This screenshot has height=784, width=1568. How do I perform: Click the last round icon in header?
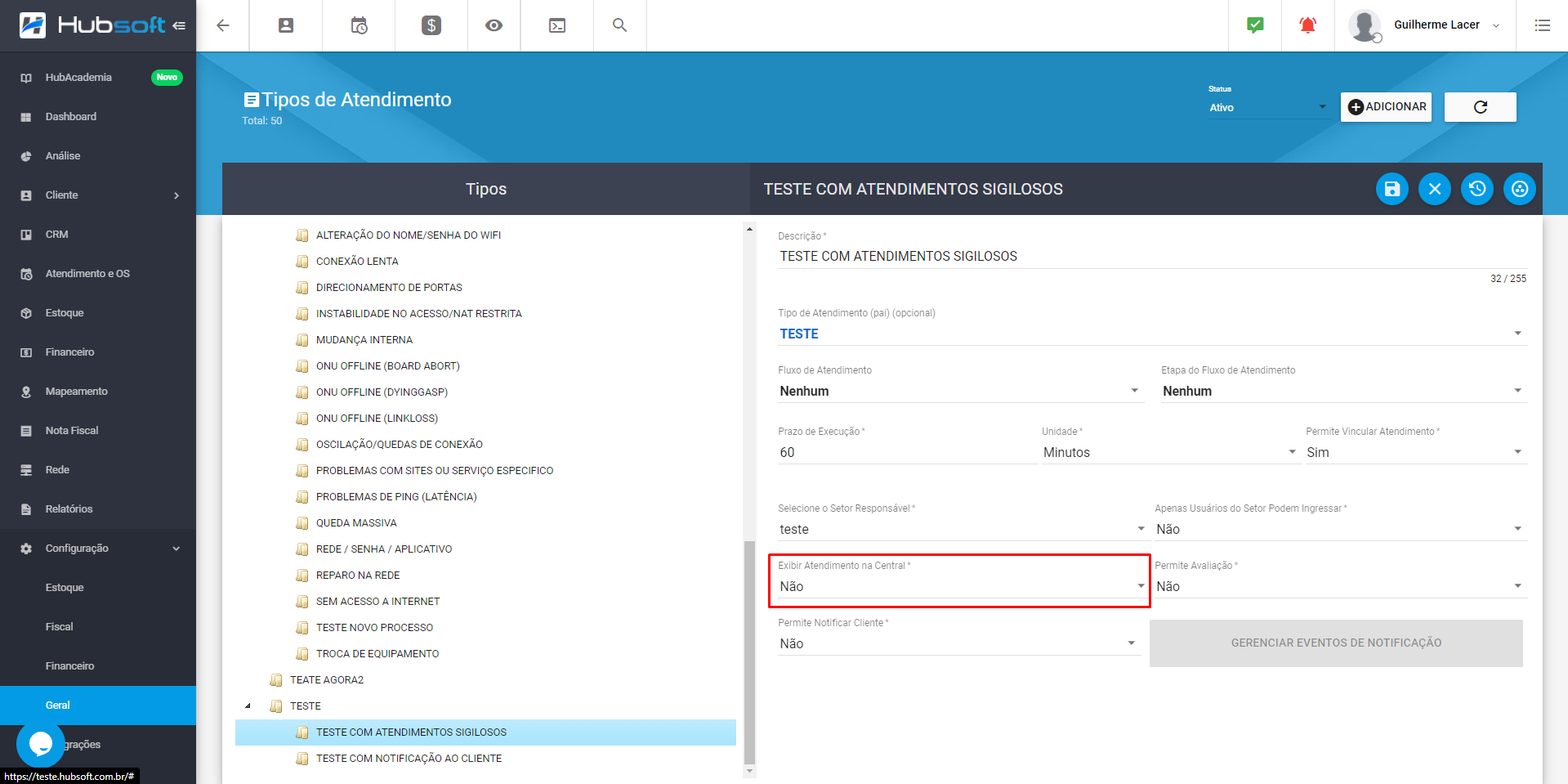(1520, 189)
